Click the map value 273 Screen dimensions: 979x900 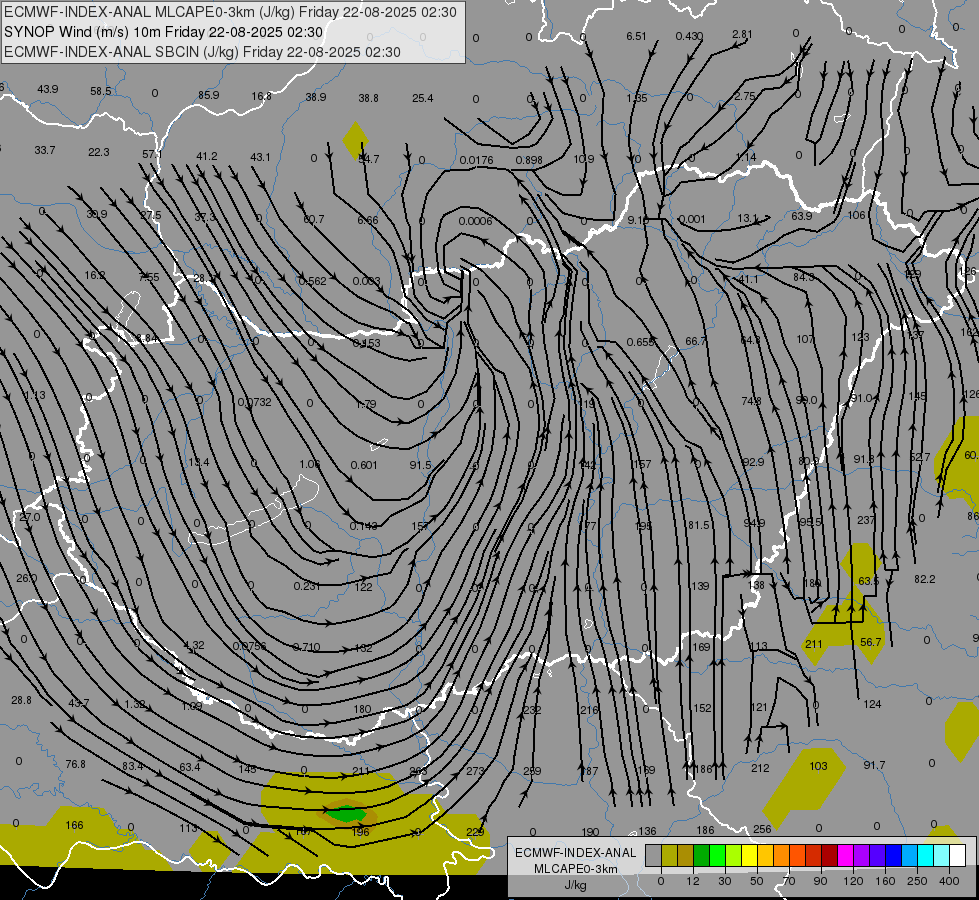(x=475, y=771)
